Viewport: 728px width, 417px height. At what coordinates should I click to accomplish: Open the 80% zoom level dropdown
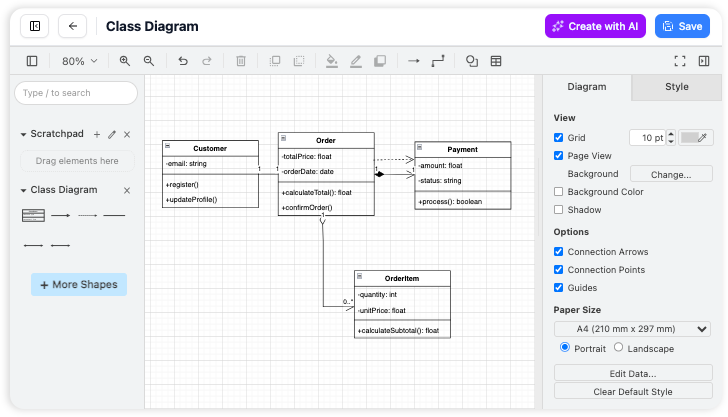point(80,61)
